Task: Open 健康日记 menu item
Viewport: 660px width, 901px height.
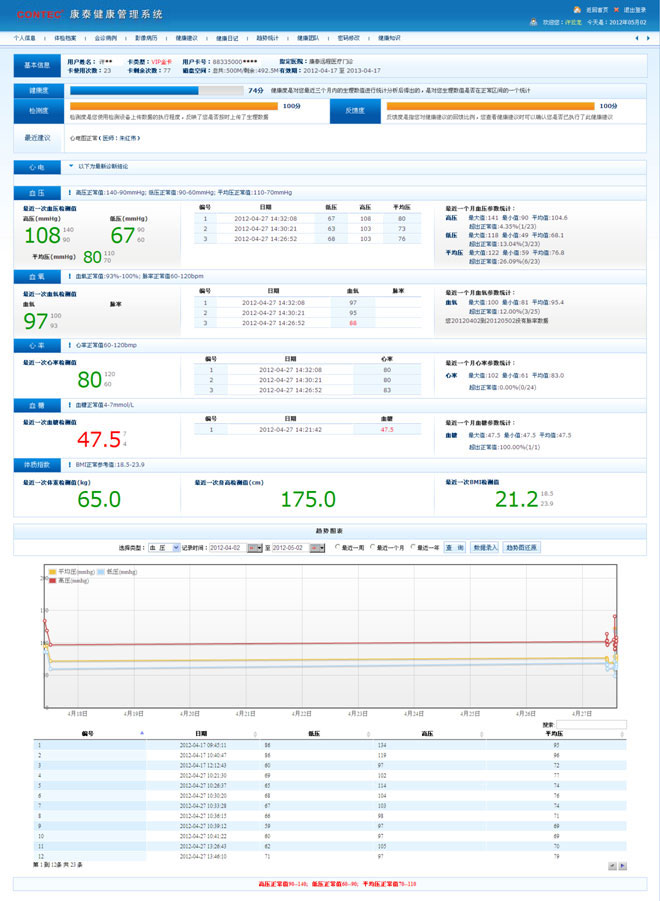Action: [227, 38]
